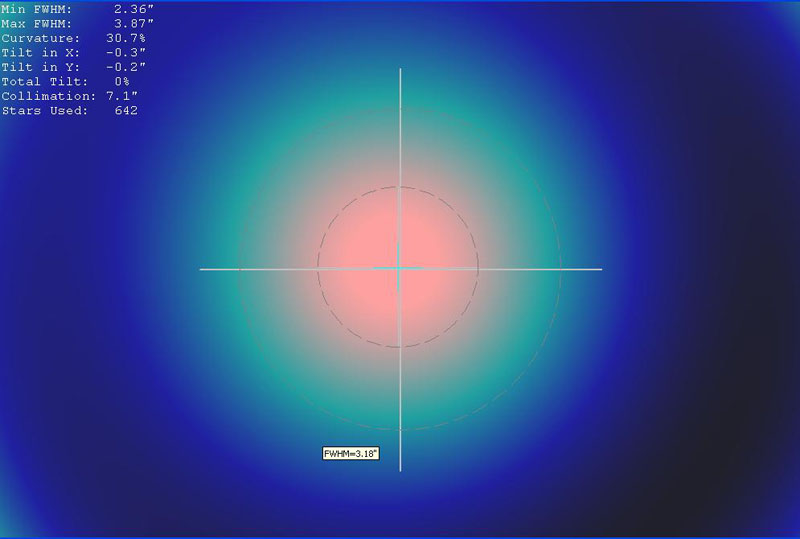This screenshot has width=800, height=539.
Task: Click the Min FWHM 2.36" readout
Action: [x=78, y=9]
